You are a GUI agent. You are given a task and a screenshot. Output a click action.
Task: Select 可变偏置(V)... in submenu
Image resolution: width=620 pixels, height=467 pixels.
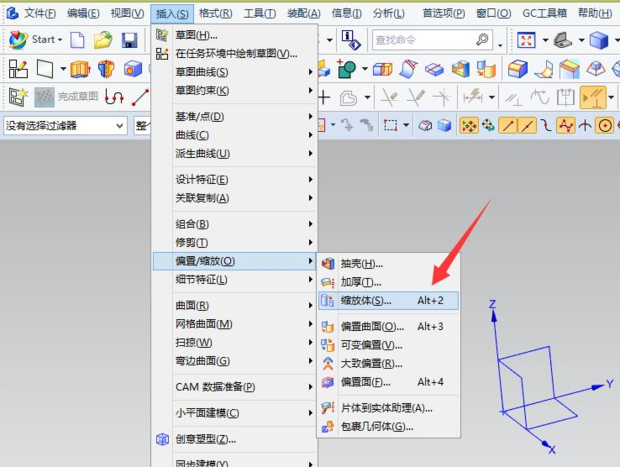[388, 345]
